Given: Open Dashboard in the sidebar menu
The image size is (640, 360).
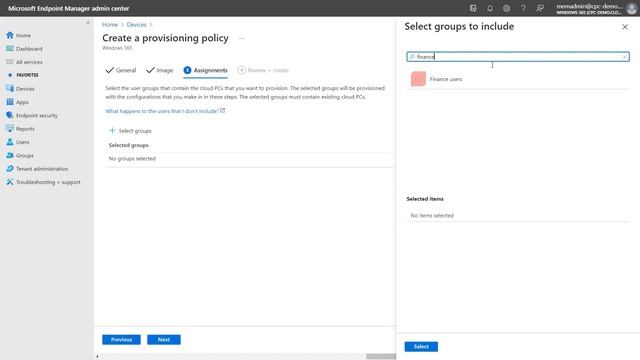Looking at the screenshot, I should pyautogui.click(x=29, y=49).
